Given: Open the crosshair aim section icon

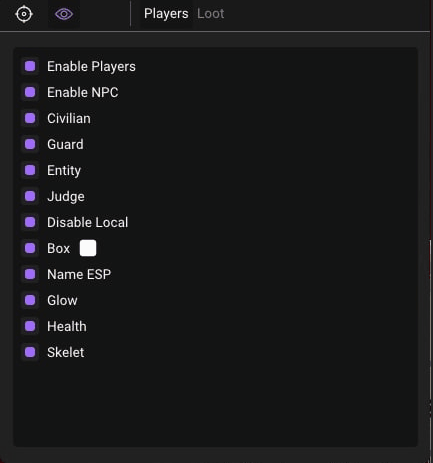Looking at the screenshot, I should click(x=24, y=14).
